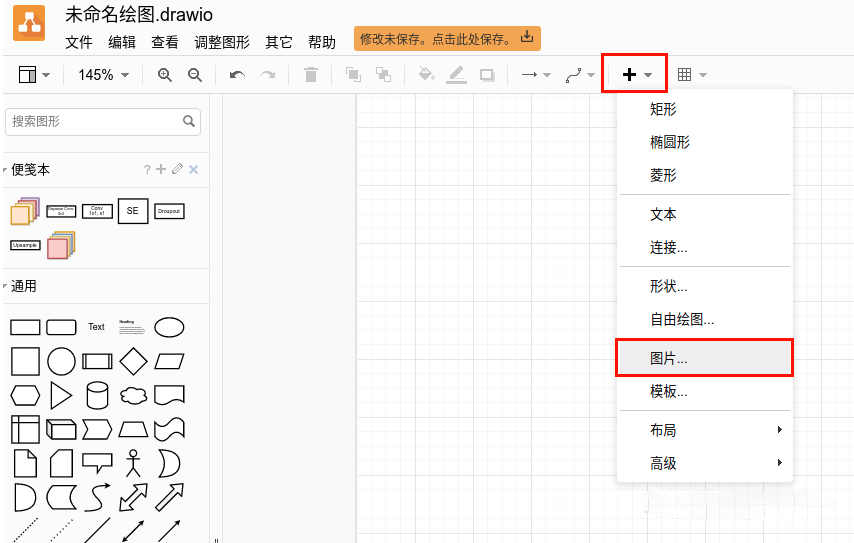Click the scratchpad edit pencil icon
Image resolution: width=854 pixels, height=543 pixels.
click(x=177, y=169)
